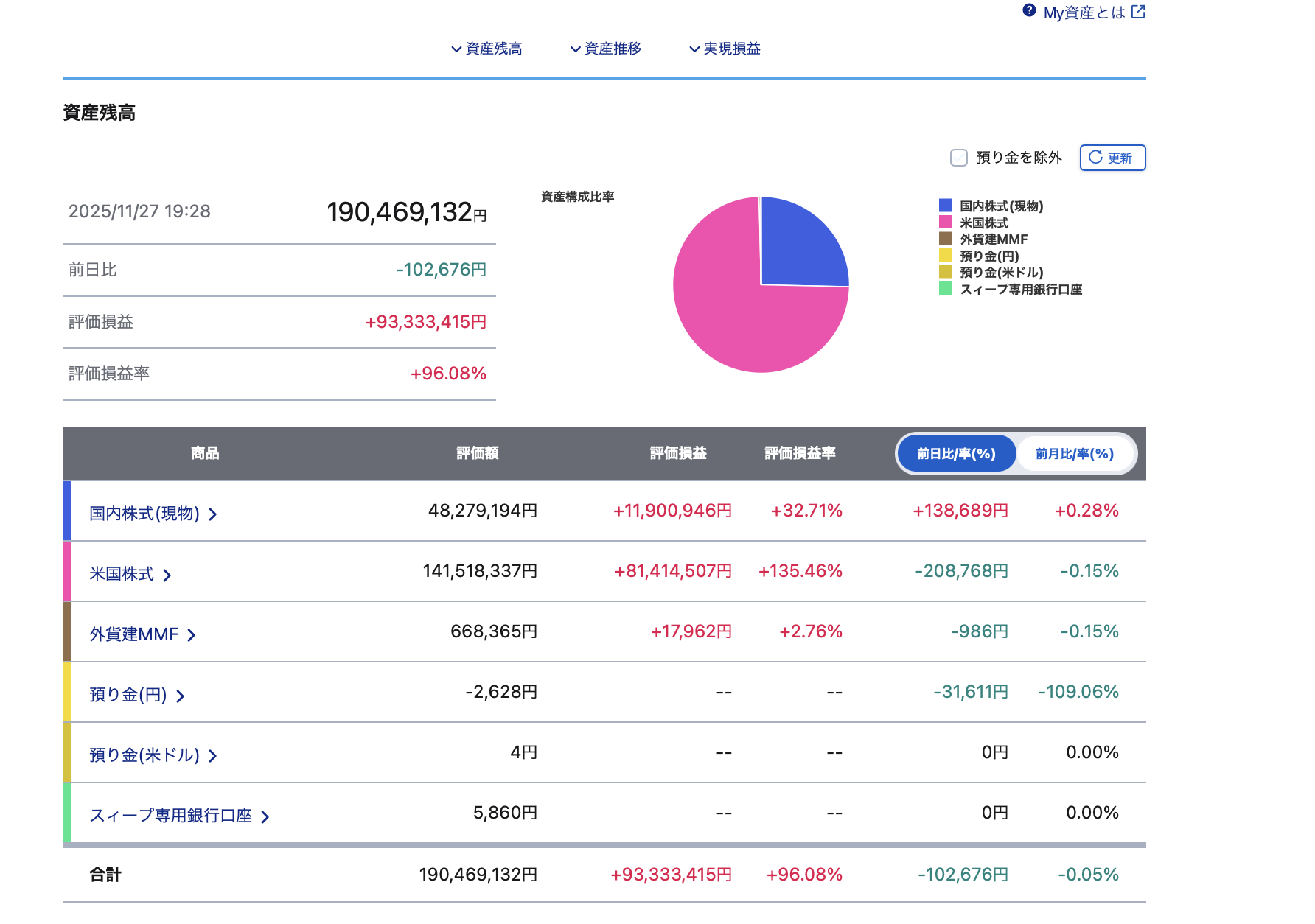
Task: Click the 評価額 column header
Action: 477,453
